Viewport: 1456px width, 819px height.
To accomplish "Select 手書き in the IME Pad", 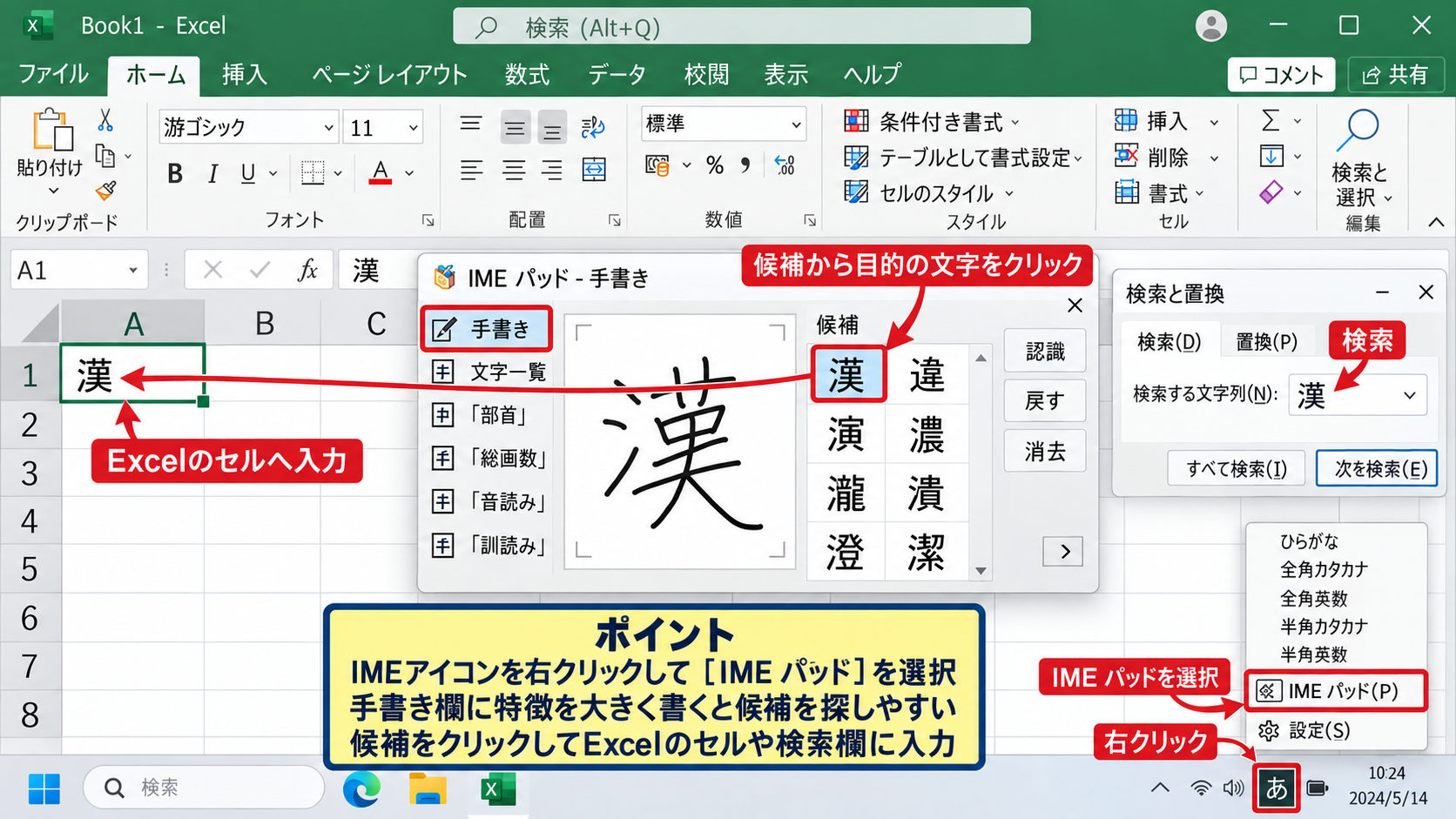I will (x=486, y=329).
